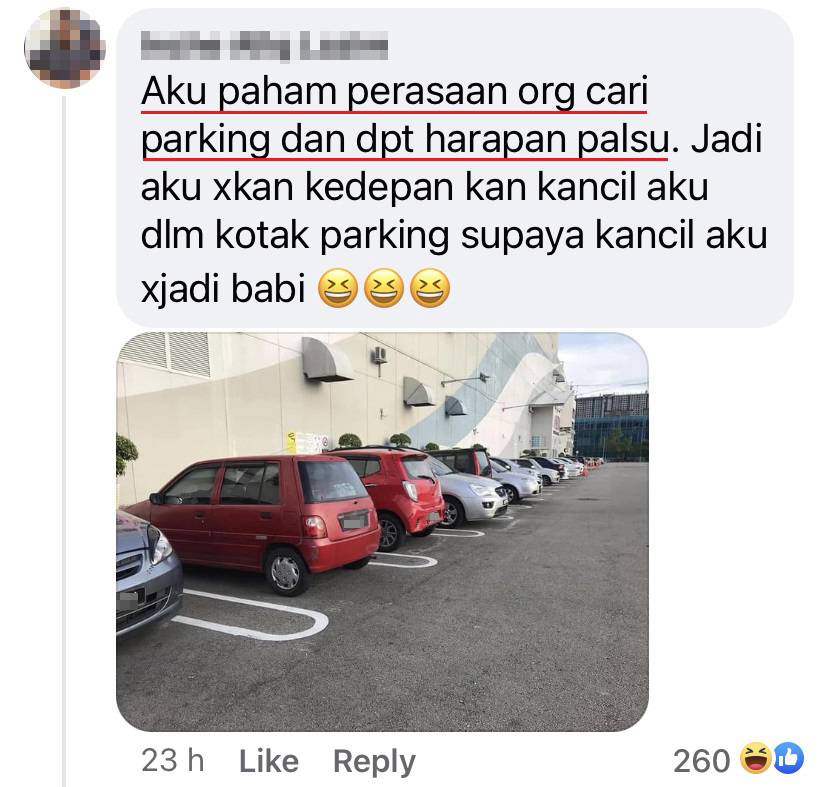Click the underlined phrase 'harapan palsu'

(547, 140)
